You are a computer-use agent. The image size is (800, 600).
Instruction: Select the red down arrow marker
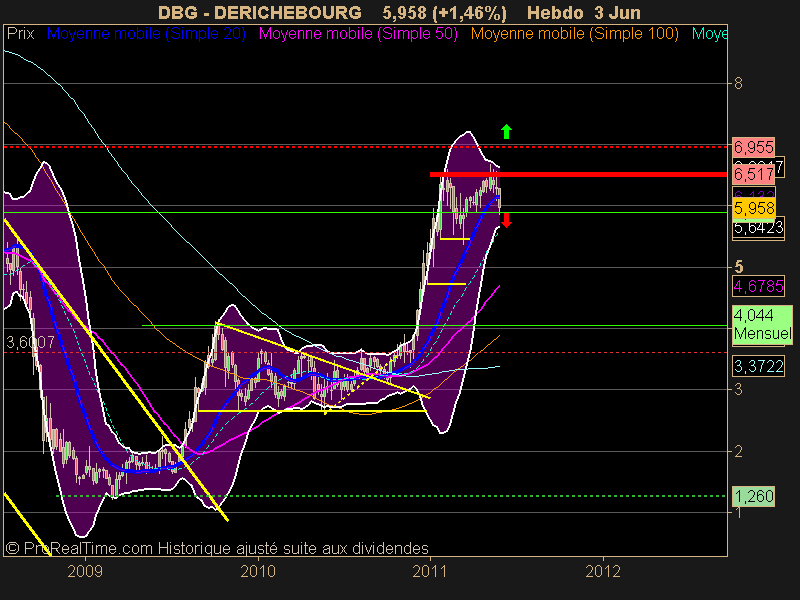506,220
